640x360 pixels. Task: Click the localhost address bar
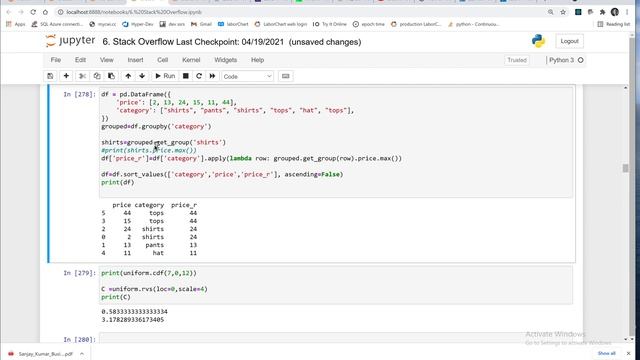[302, 12]
